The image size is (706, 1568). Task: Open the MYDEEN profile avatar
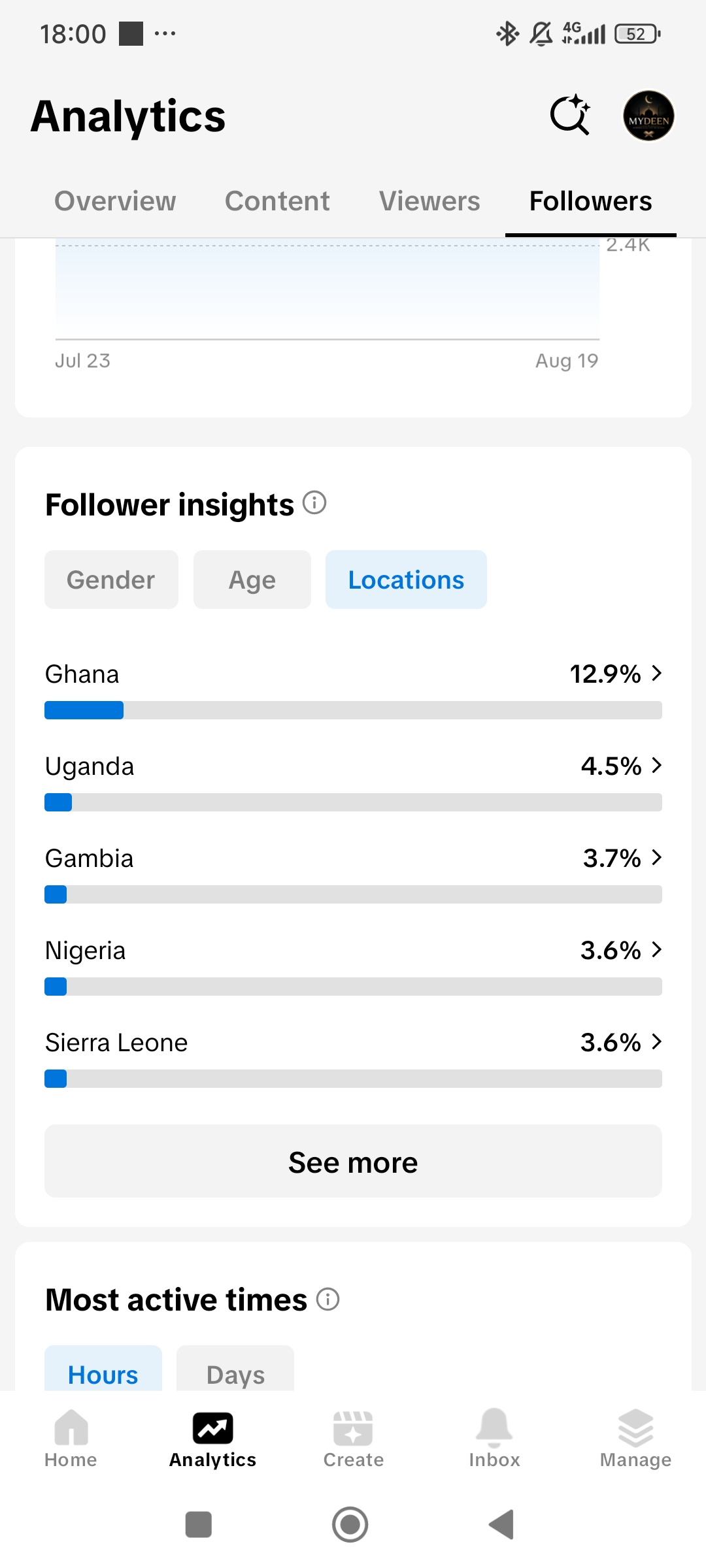[x=648, y=116]
